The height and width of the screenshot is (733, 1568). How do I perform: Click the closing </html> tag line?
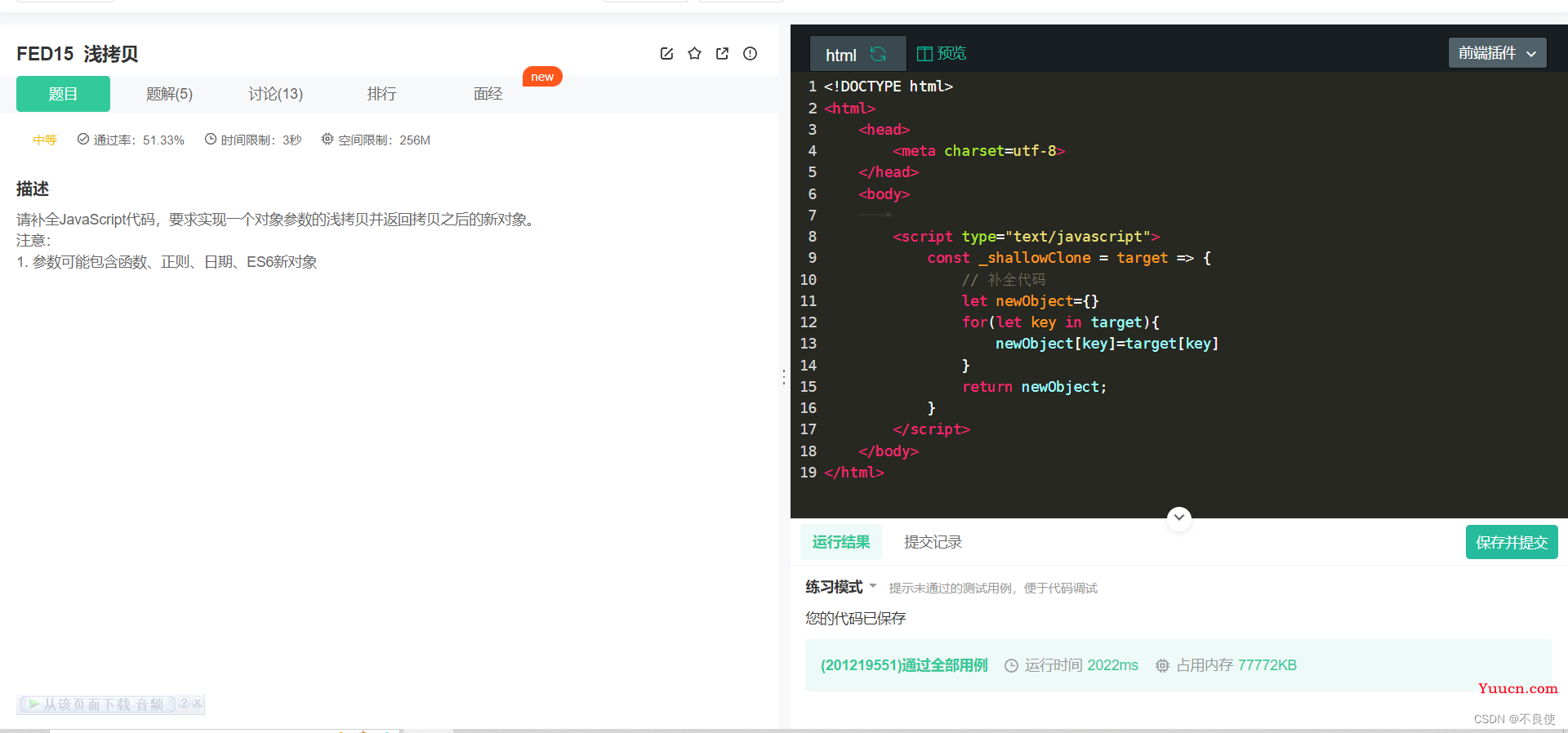tap(854, 473)
